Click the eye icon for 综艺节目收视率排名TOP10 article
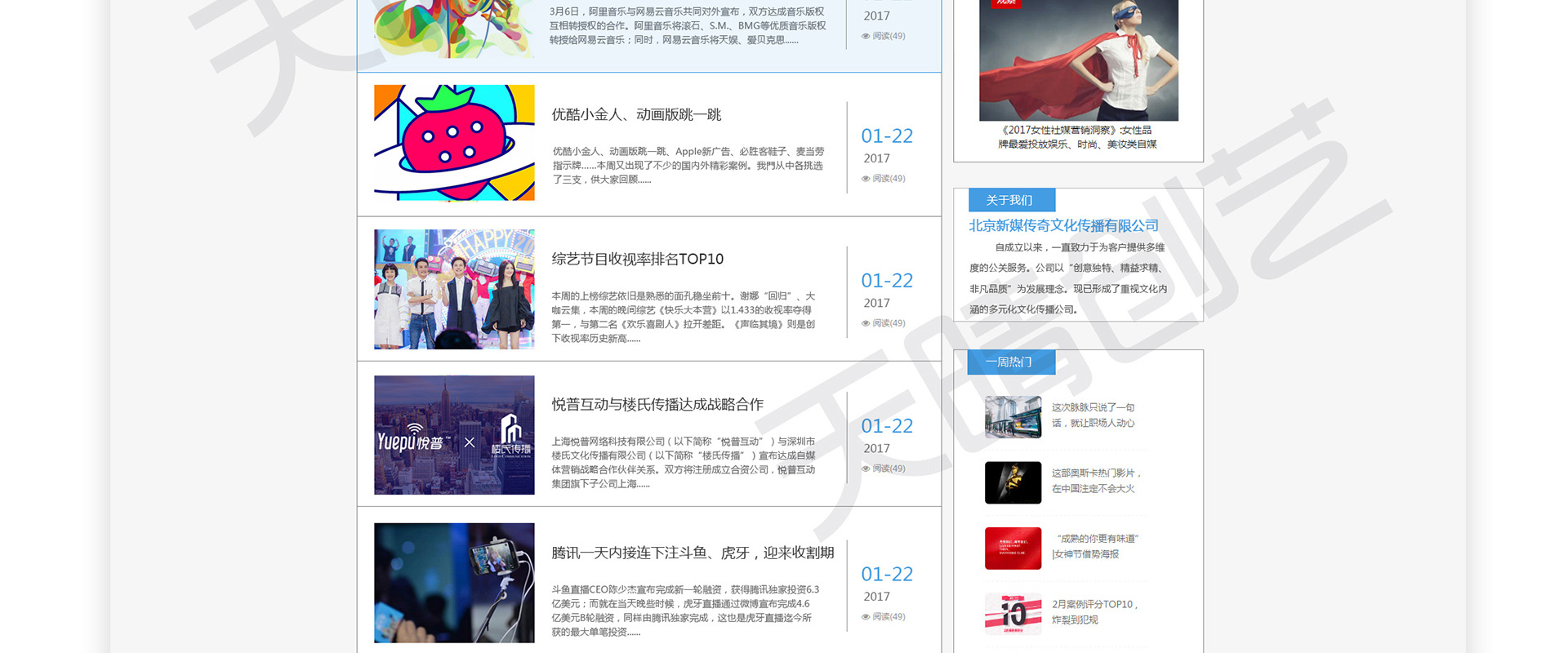The image size is (1568, 653). pos(866,323)
